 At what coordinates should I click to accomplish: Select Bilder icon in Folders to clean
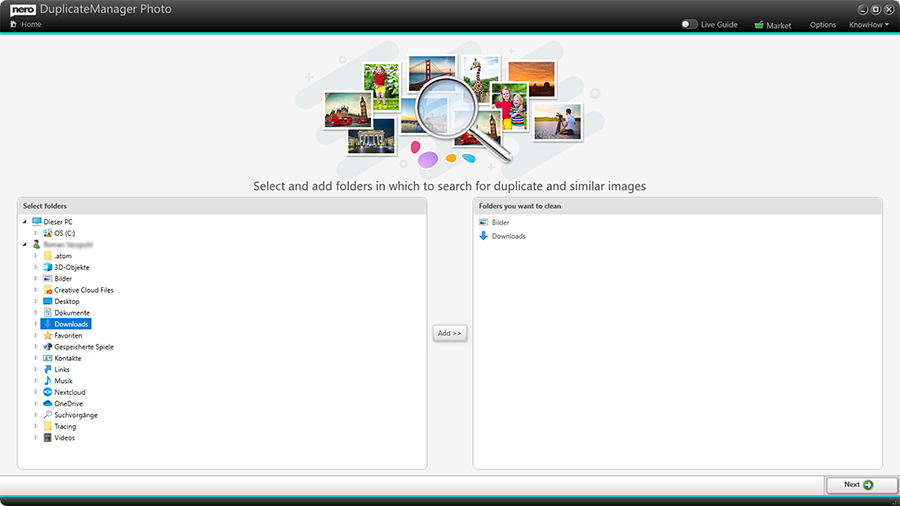click(x=483, y=222)
